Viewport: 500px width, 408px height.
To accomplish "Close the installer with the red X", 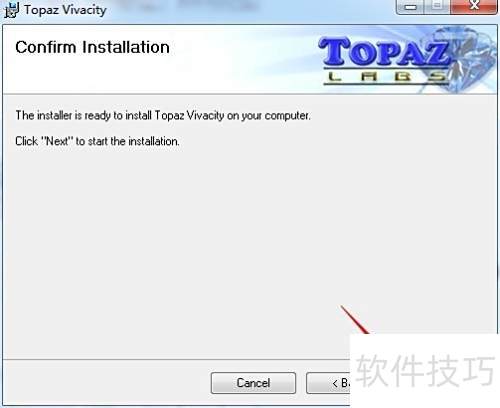I will pyautogui.click(x=473, y=7).
